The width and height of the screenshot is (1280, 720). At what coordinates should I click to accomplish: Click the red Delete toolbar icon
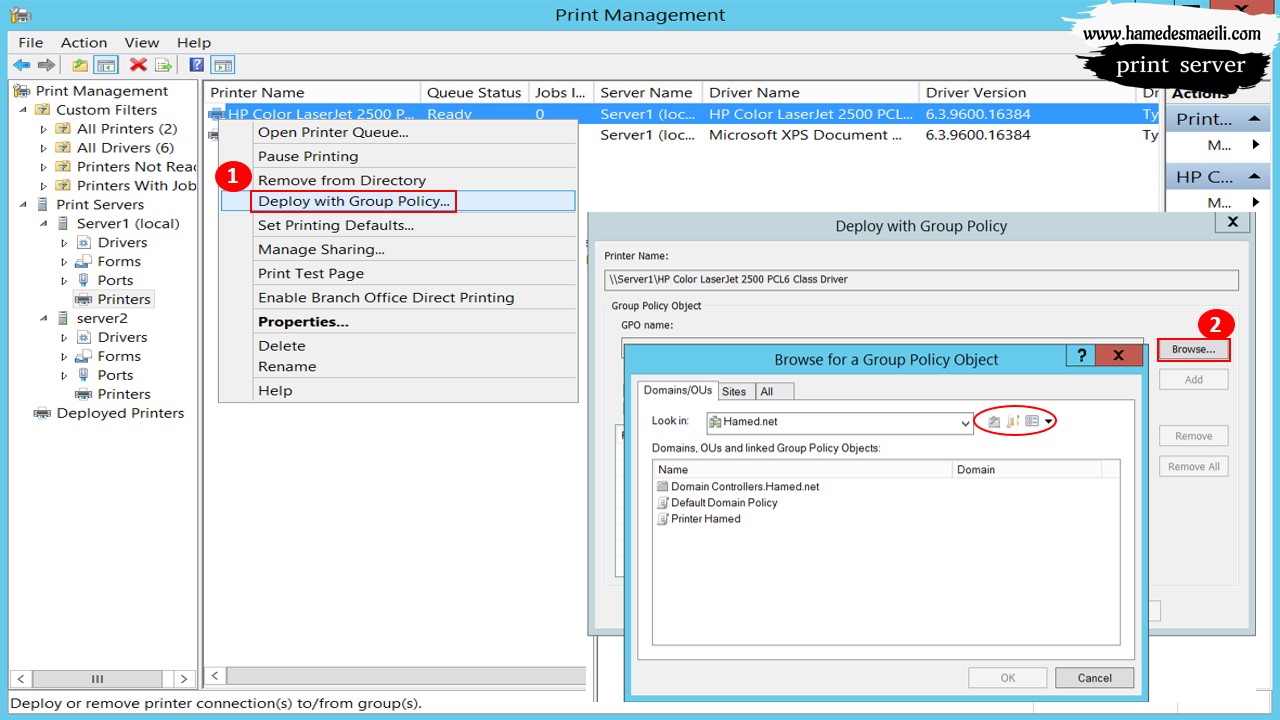138,65
